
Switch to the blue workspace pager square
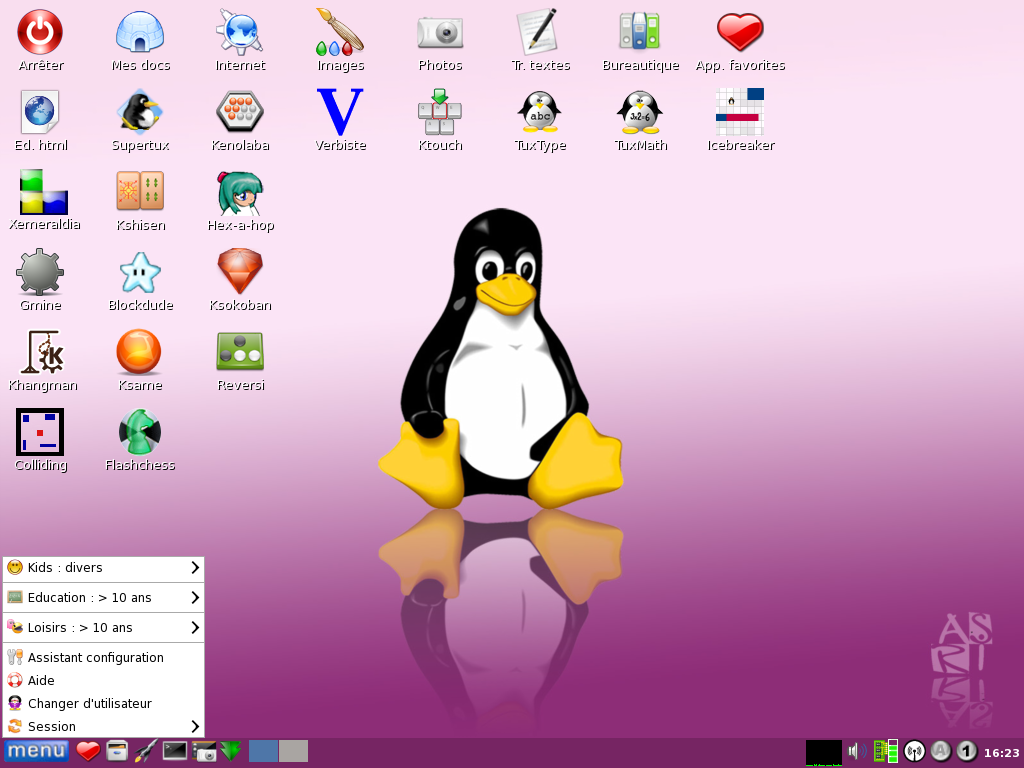[x=263, y=751]
